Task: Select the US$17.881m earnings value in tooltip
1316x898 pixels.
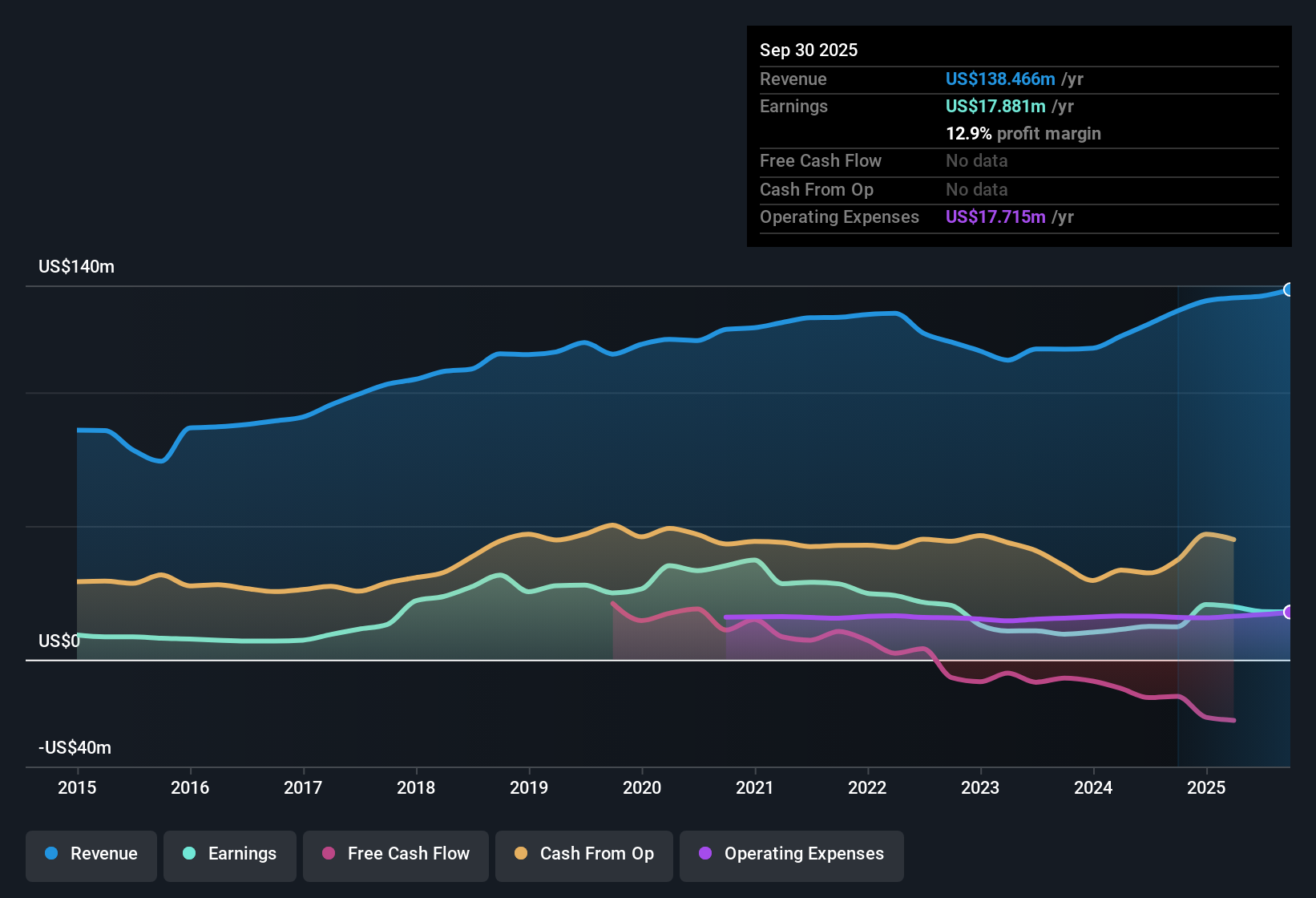Action: click(x=995, y=106)
